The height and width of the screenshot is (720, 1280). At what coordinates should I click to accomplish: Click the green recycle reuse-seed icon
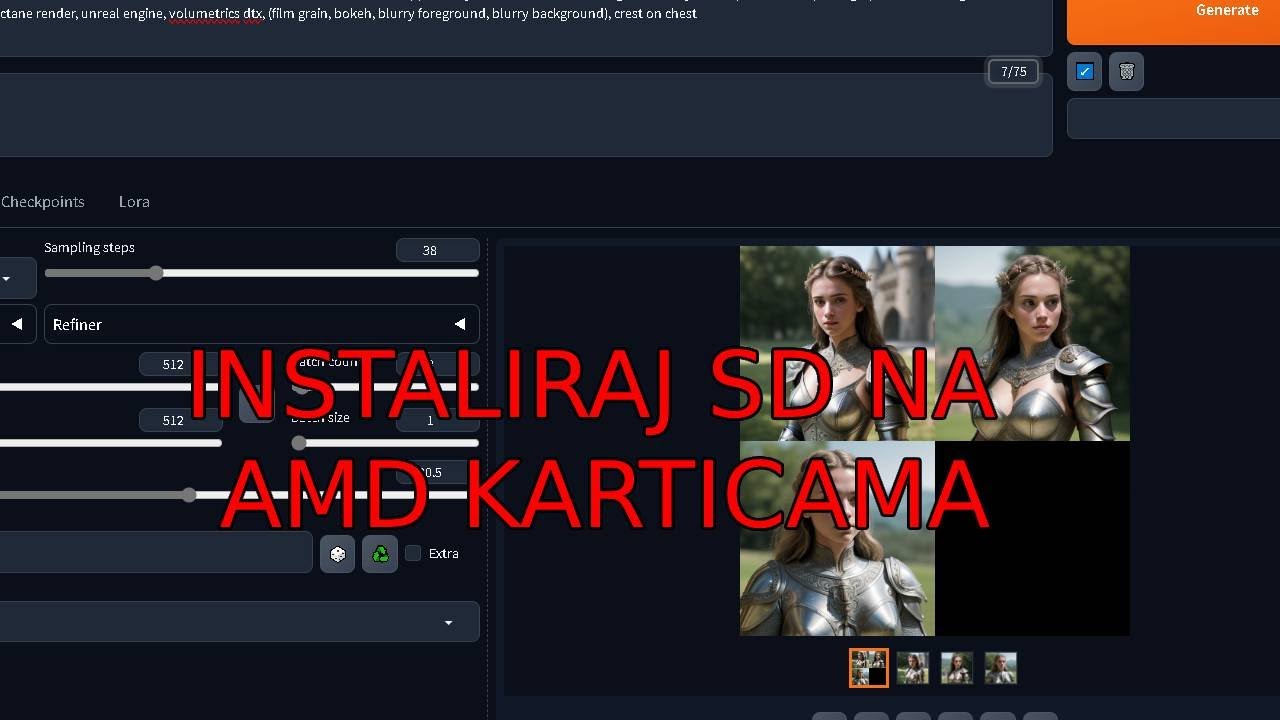[380, 554]
